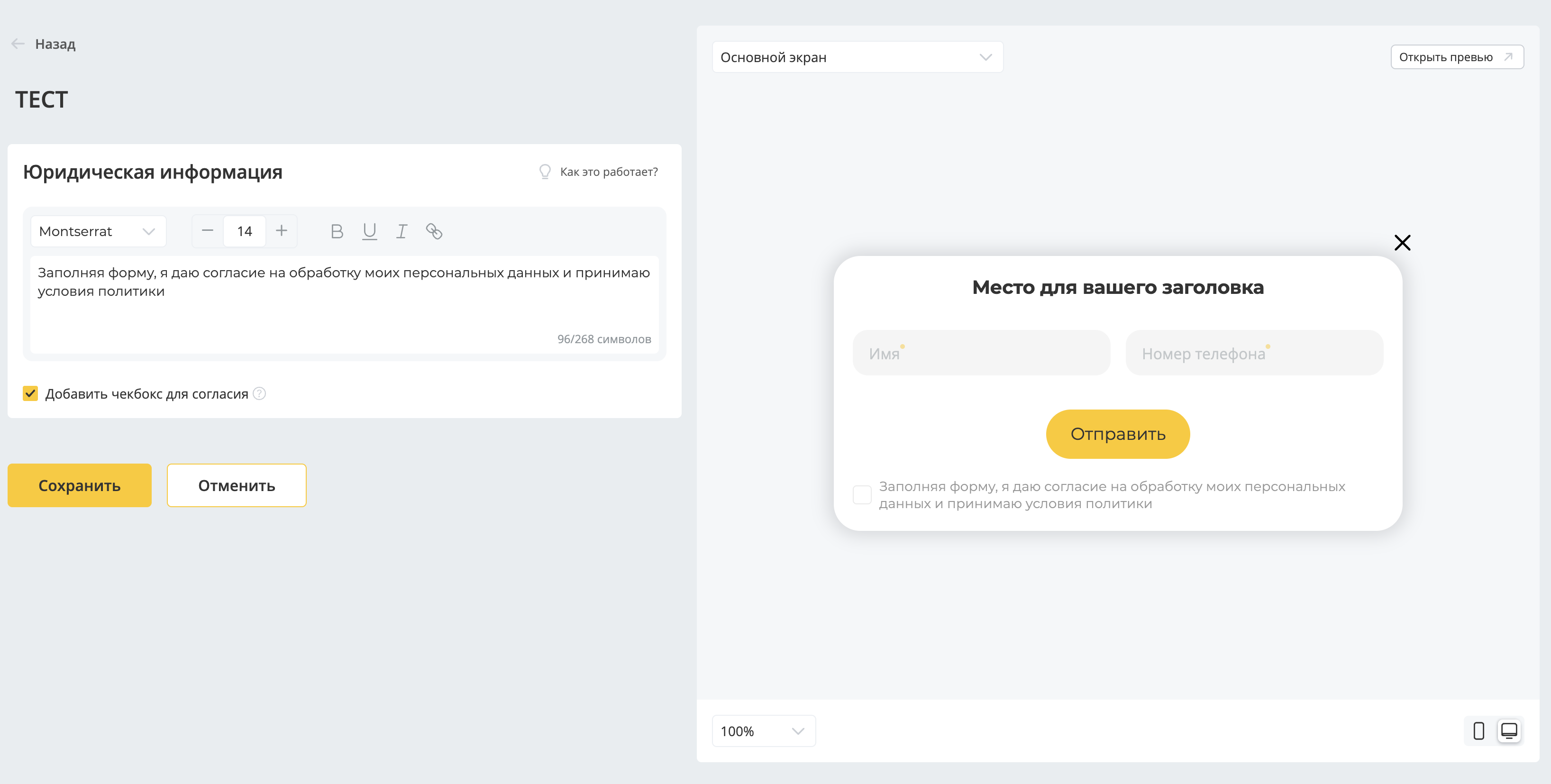Click the Номер телефона field in preview
This screenshot has height=784, width=1551.
[1254, 353]
